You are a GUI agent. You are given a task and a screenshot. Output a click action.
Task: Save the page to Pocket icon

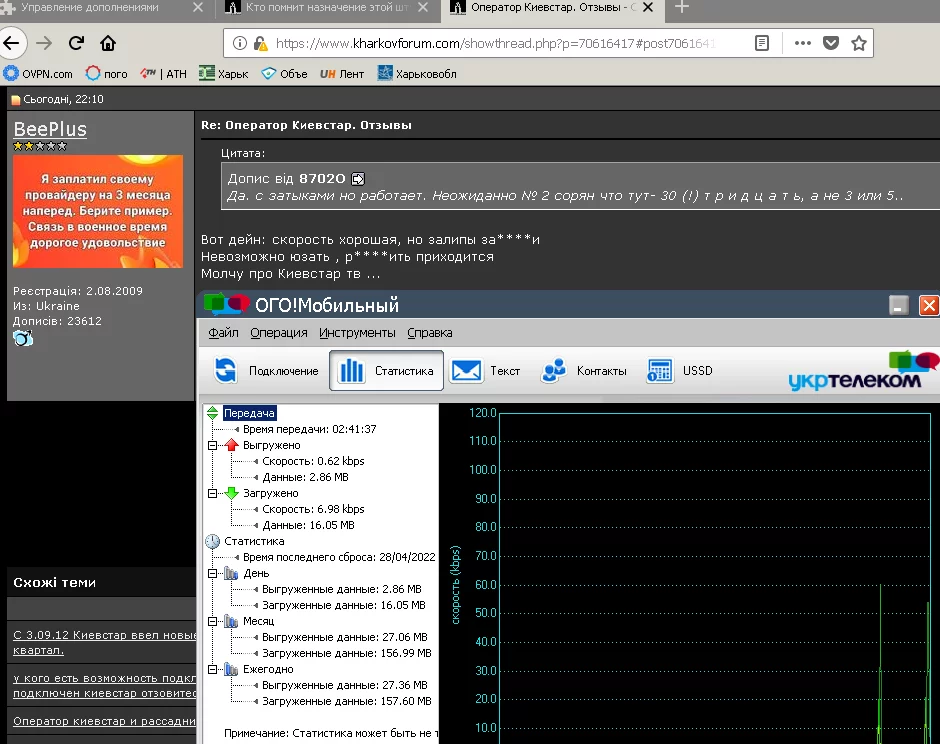click(x=830, y=43)
